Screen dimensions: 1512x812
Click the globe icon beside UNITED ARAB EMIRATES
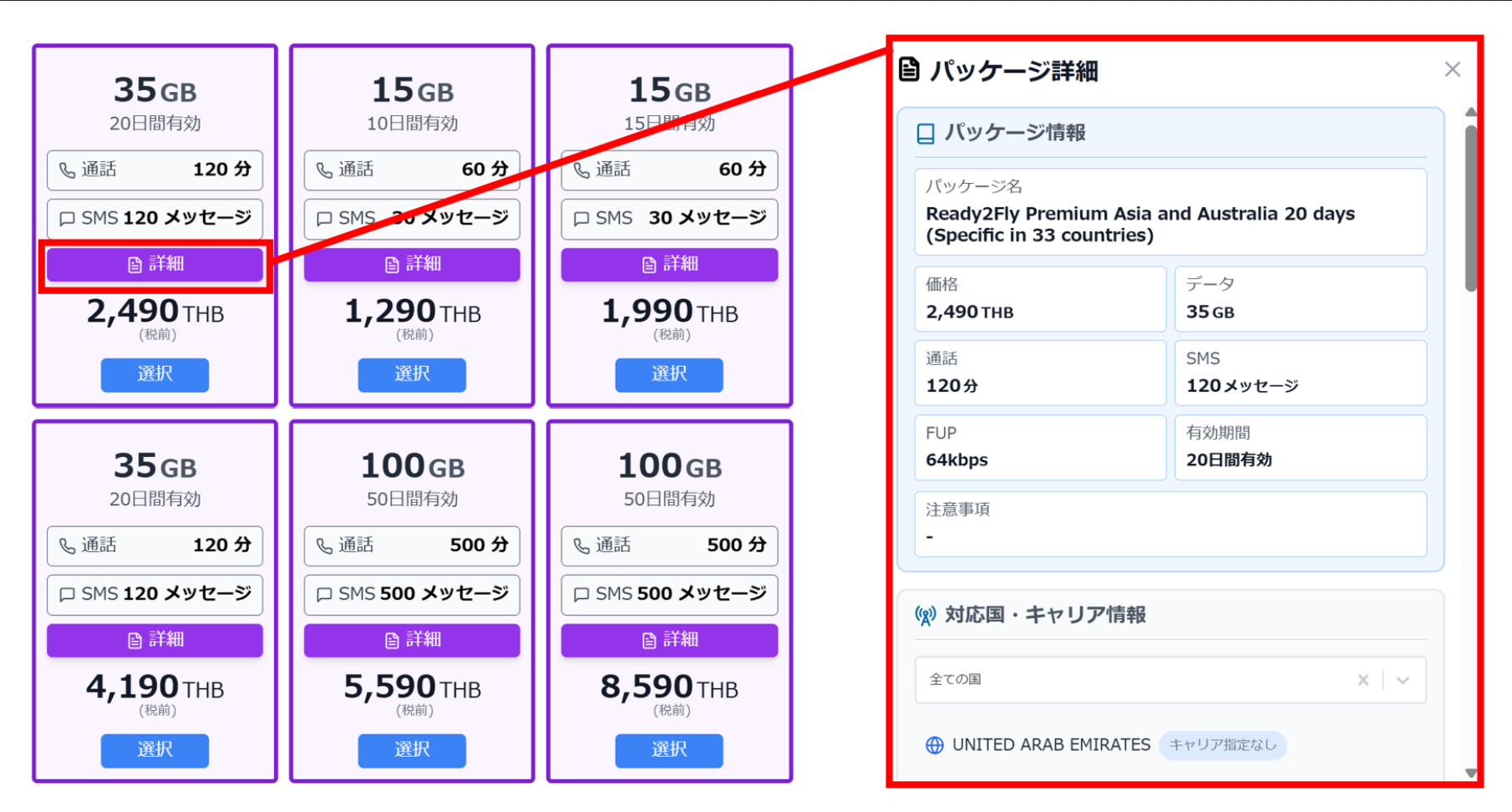point(935,745)
